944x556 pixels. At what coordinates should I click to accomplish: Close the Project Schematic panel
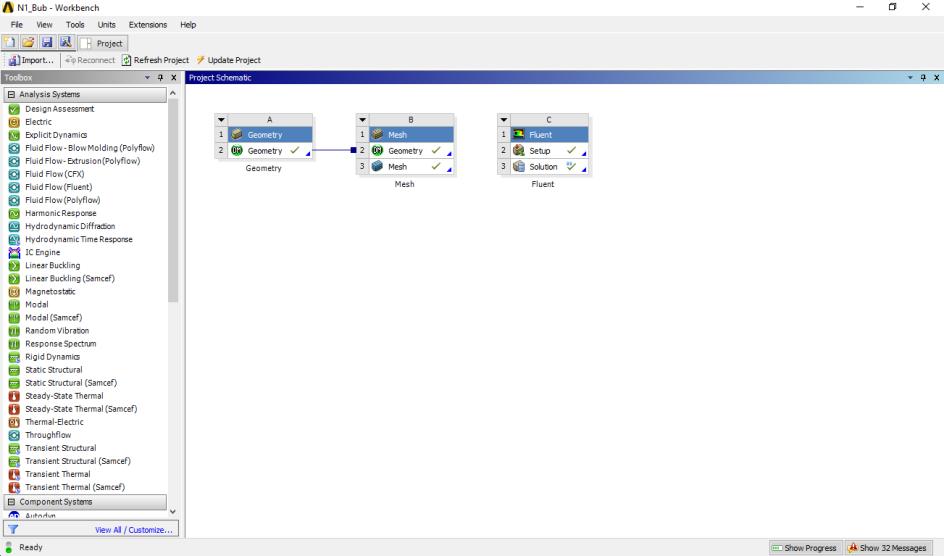point(936,78)
